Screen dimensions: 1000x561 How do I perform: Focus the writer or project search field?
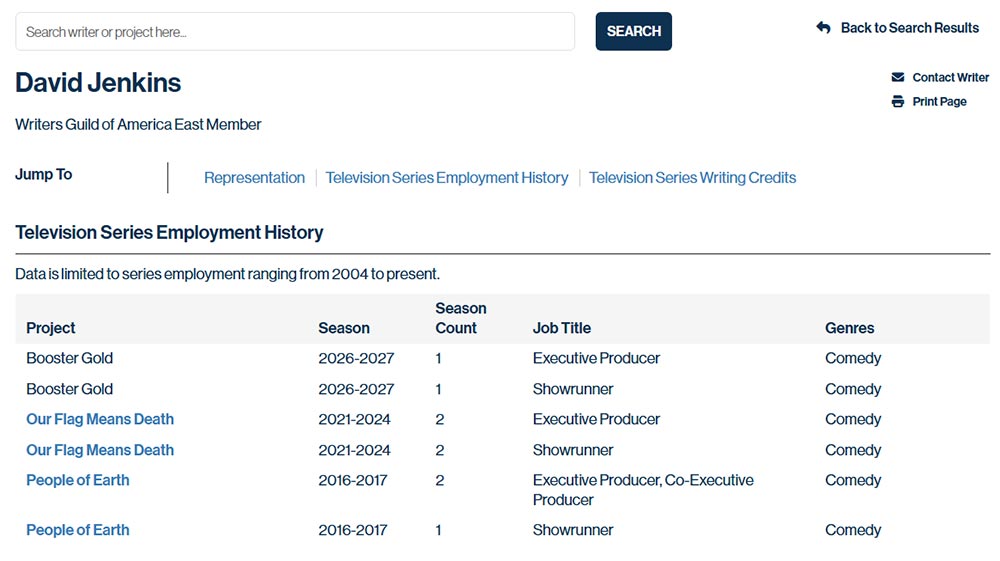pyautogui.click(x=295, y=31)
